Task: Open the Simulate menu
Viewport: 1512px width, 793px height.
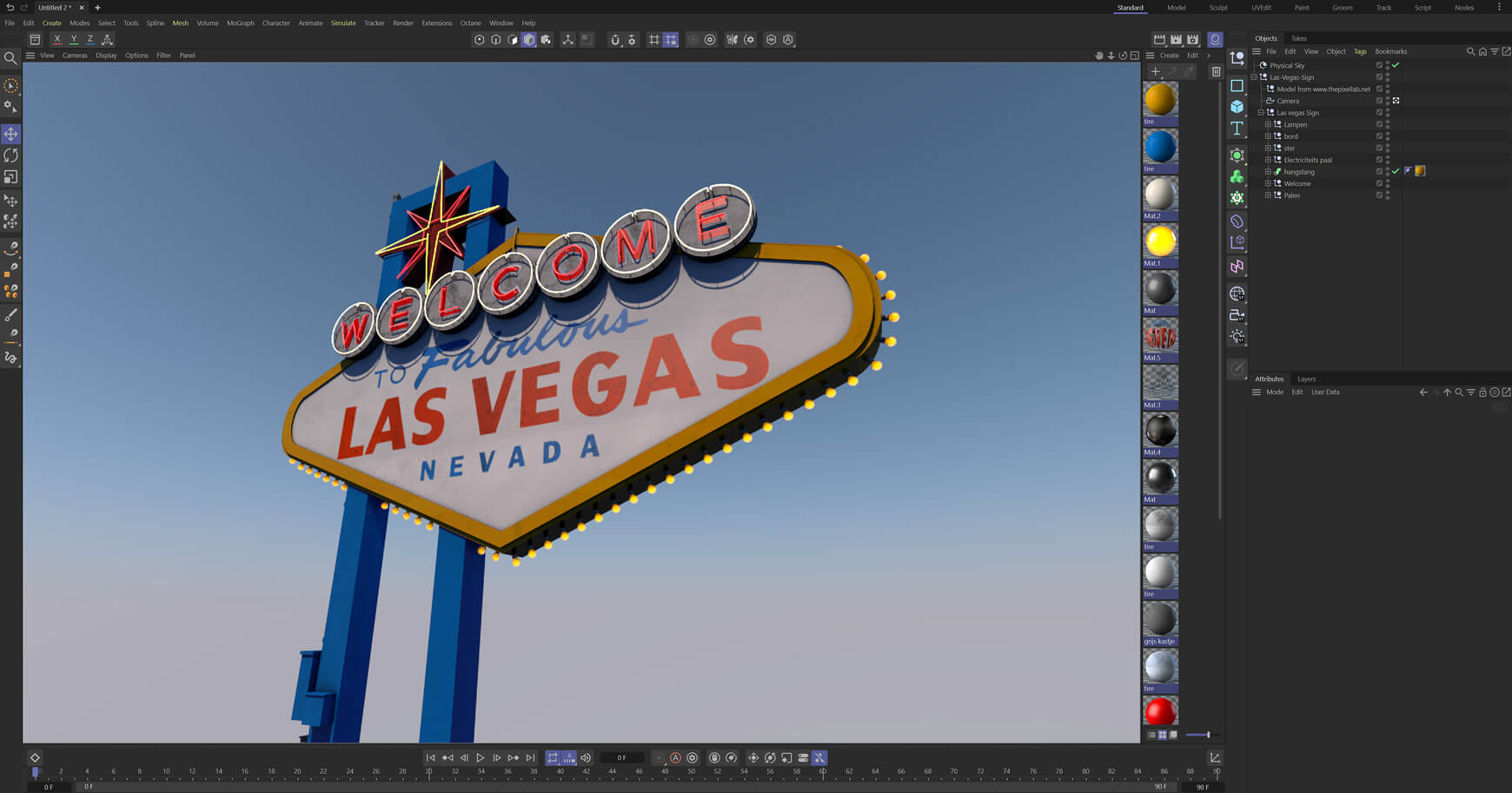Action: click(x=343, y=23)
